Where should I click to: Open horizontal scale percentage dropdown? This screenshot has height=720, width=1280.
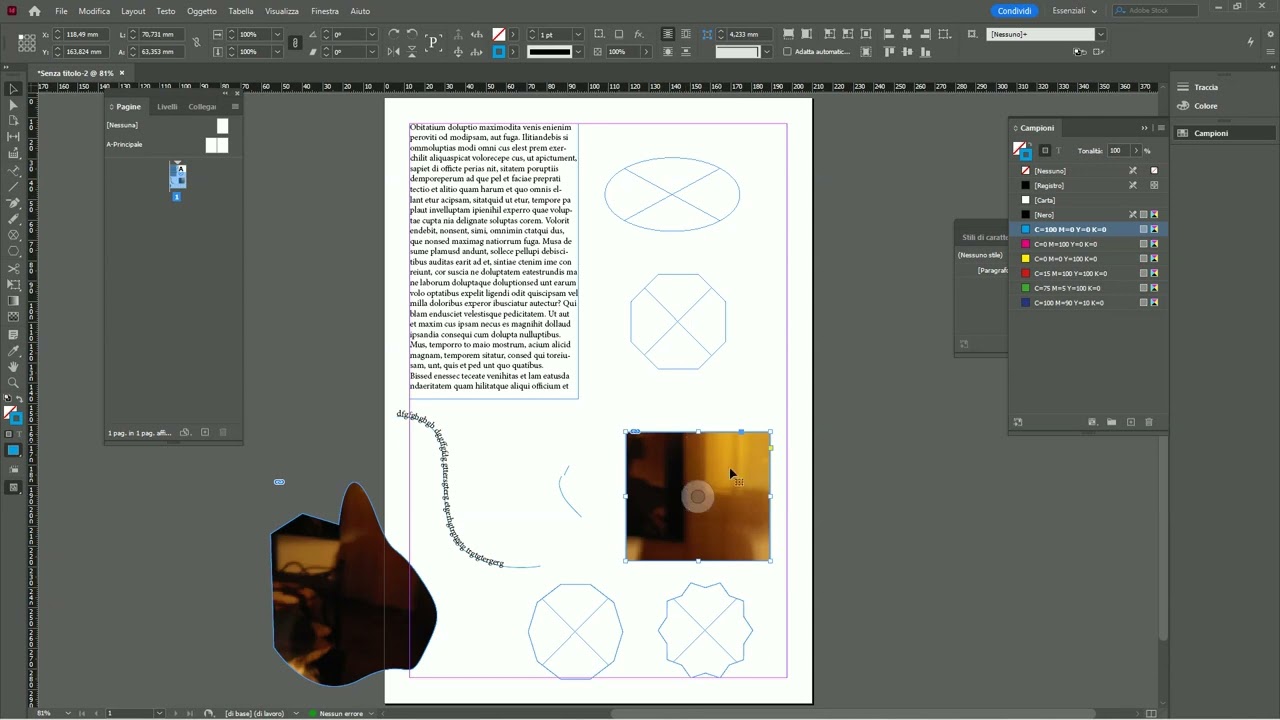point(276,34)
